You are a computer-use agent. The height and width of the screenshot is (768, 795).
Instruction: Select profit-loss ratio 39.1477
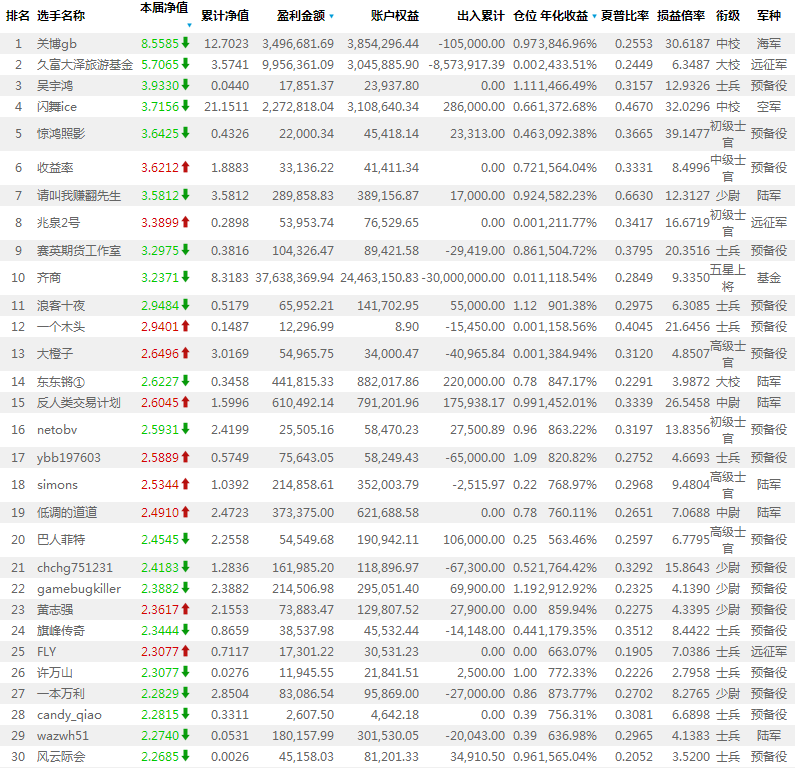tap(688, 134)
